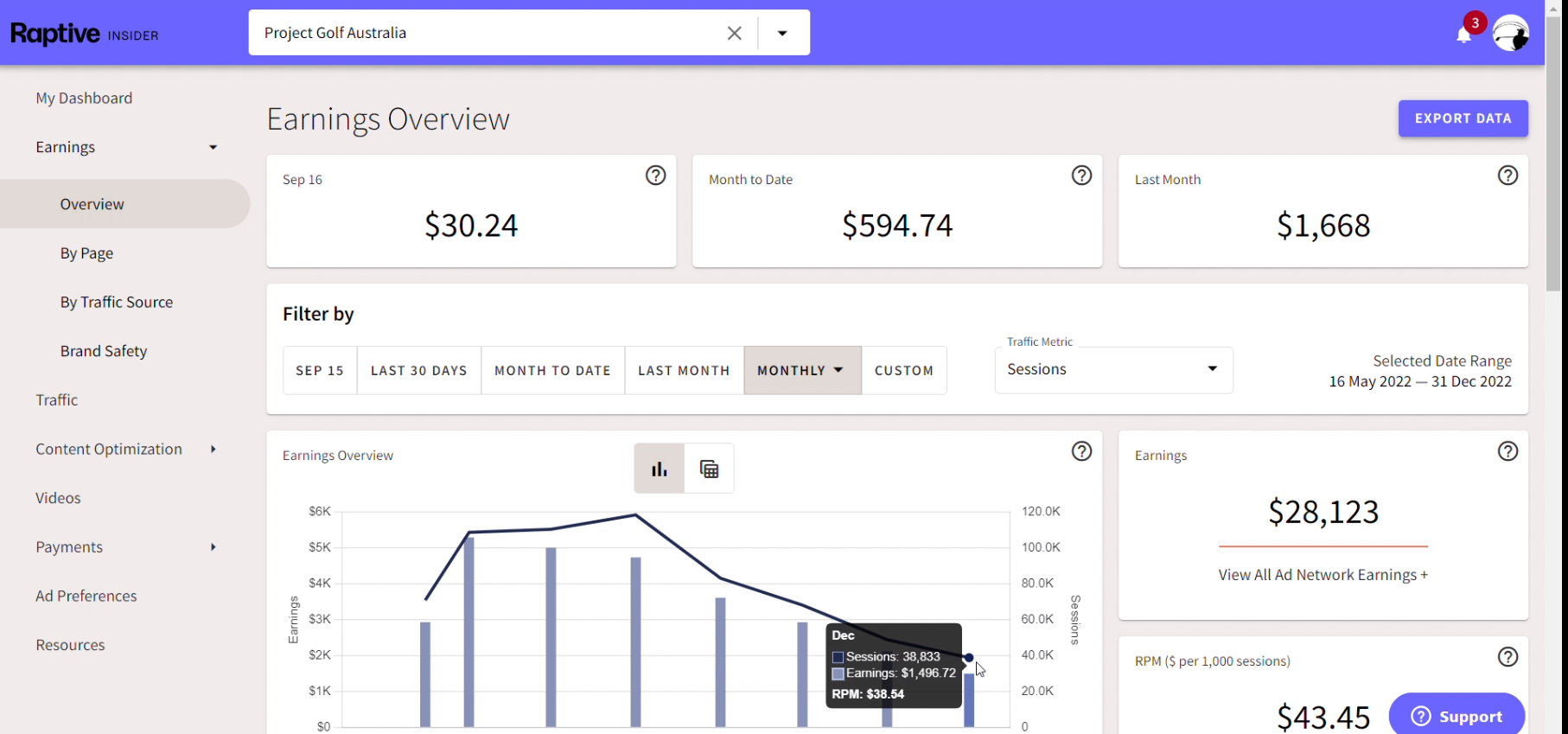Go to My Dashboard

coord(84,99)
